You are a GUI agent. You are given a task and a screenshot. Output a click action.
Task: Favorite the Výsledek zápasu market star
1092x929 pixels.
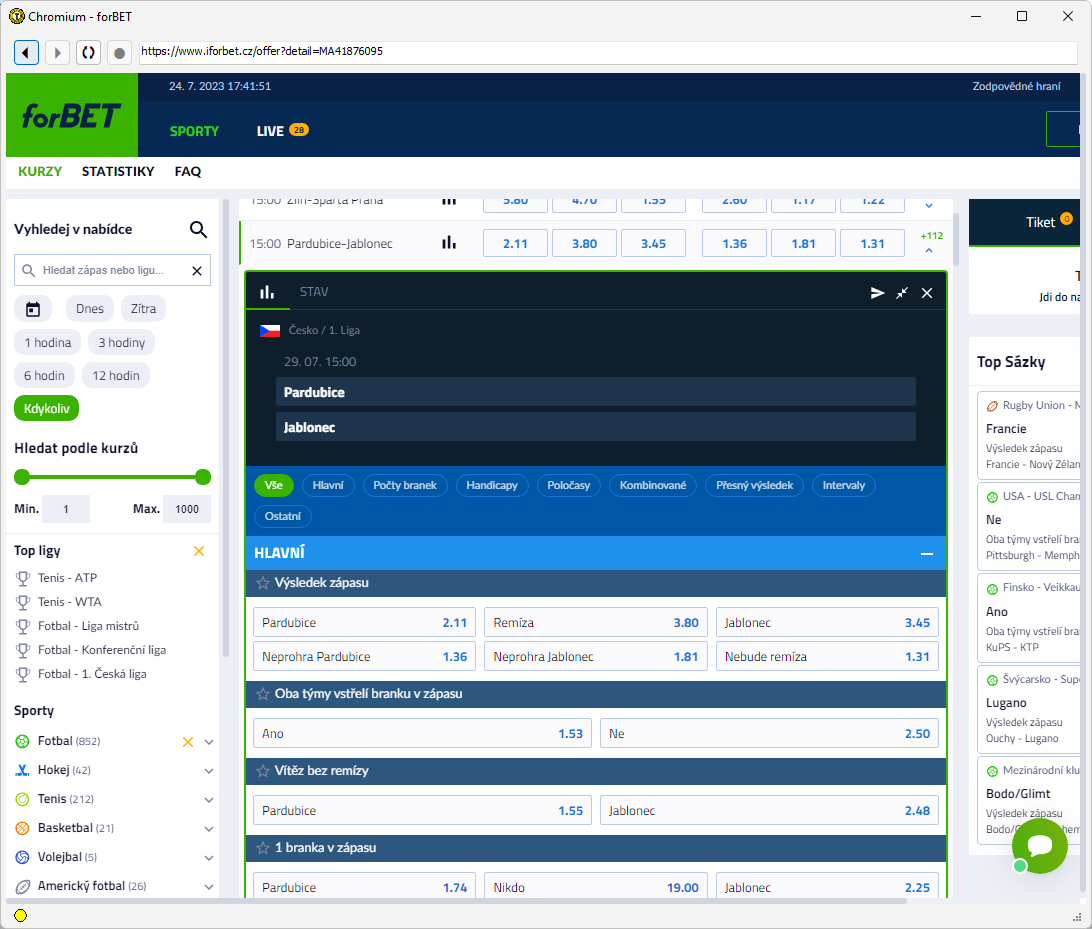[263, 583]
